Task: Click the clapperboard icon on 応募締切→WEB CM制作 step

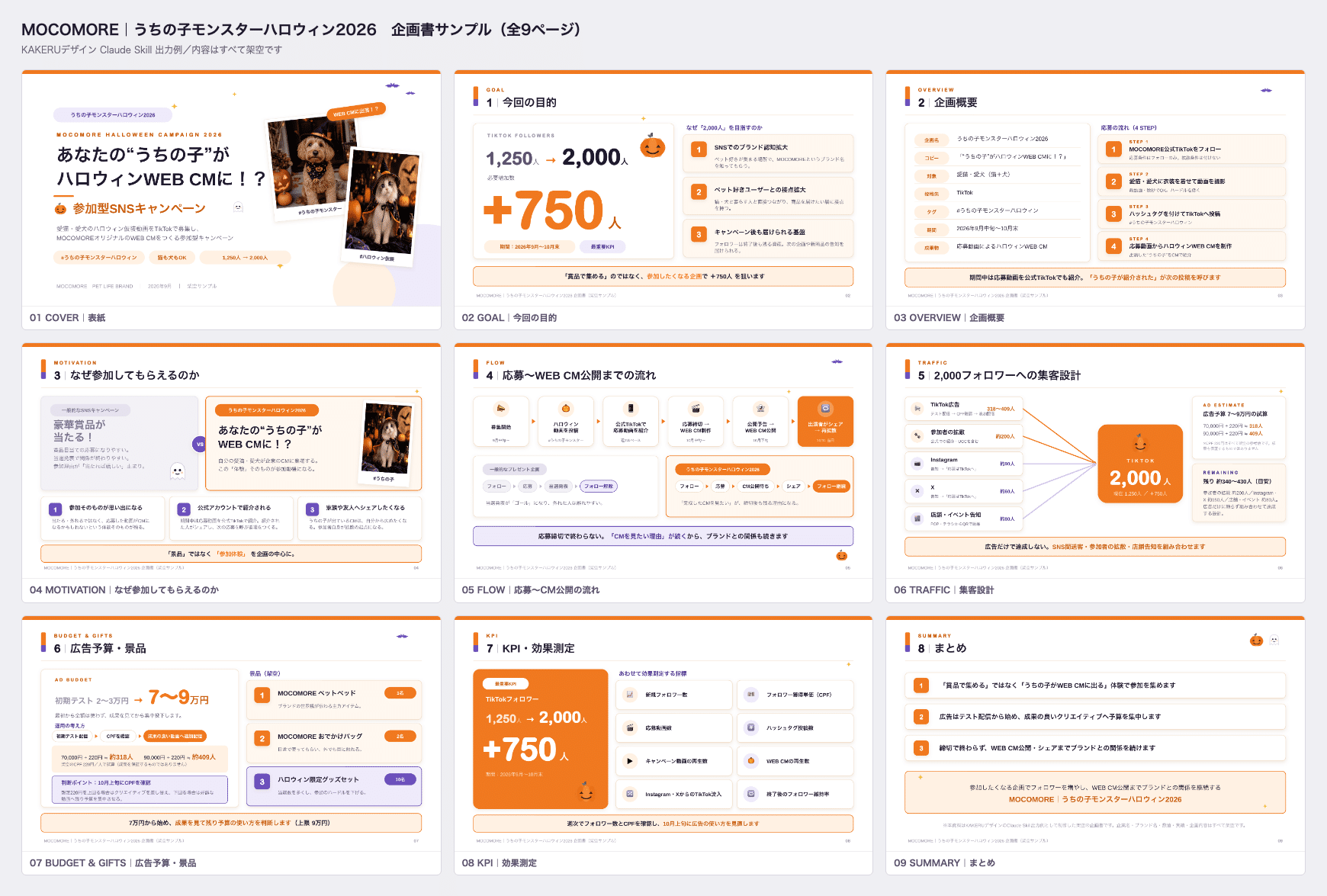Action: pos(696,408)
